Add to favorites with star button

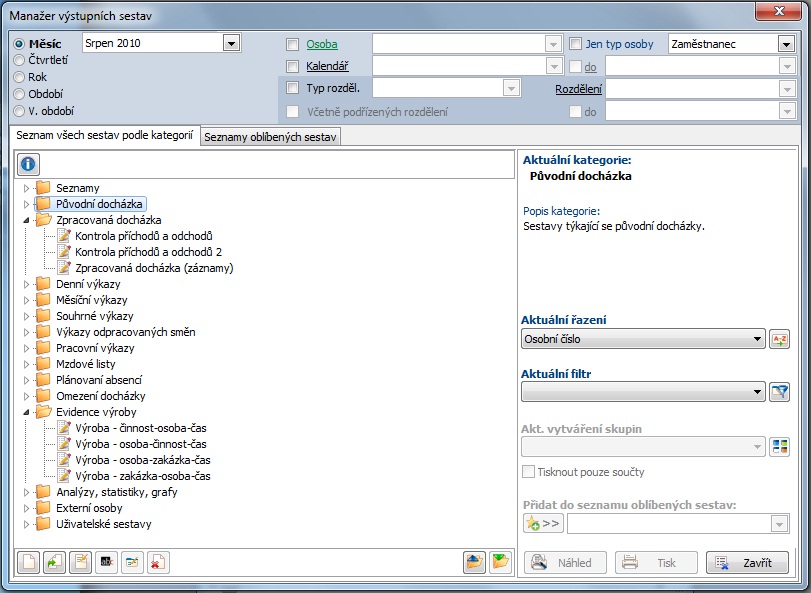(x=543, y=523)
